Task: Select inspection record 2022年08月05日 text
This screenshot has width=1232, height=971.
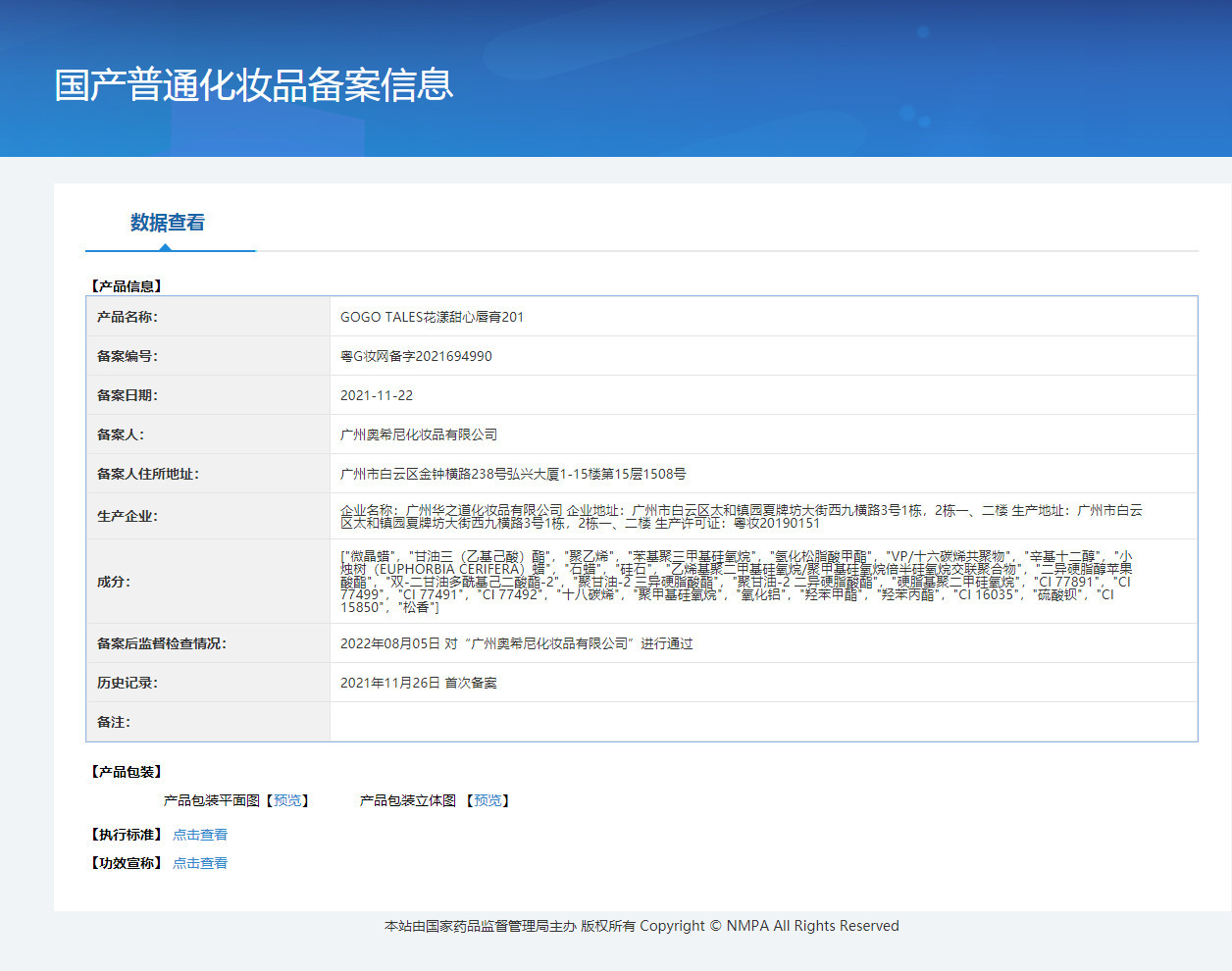Action: tap(517, 643)
